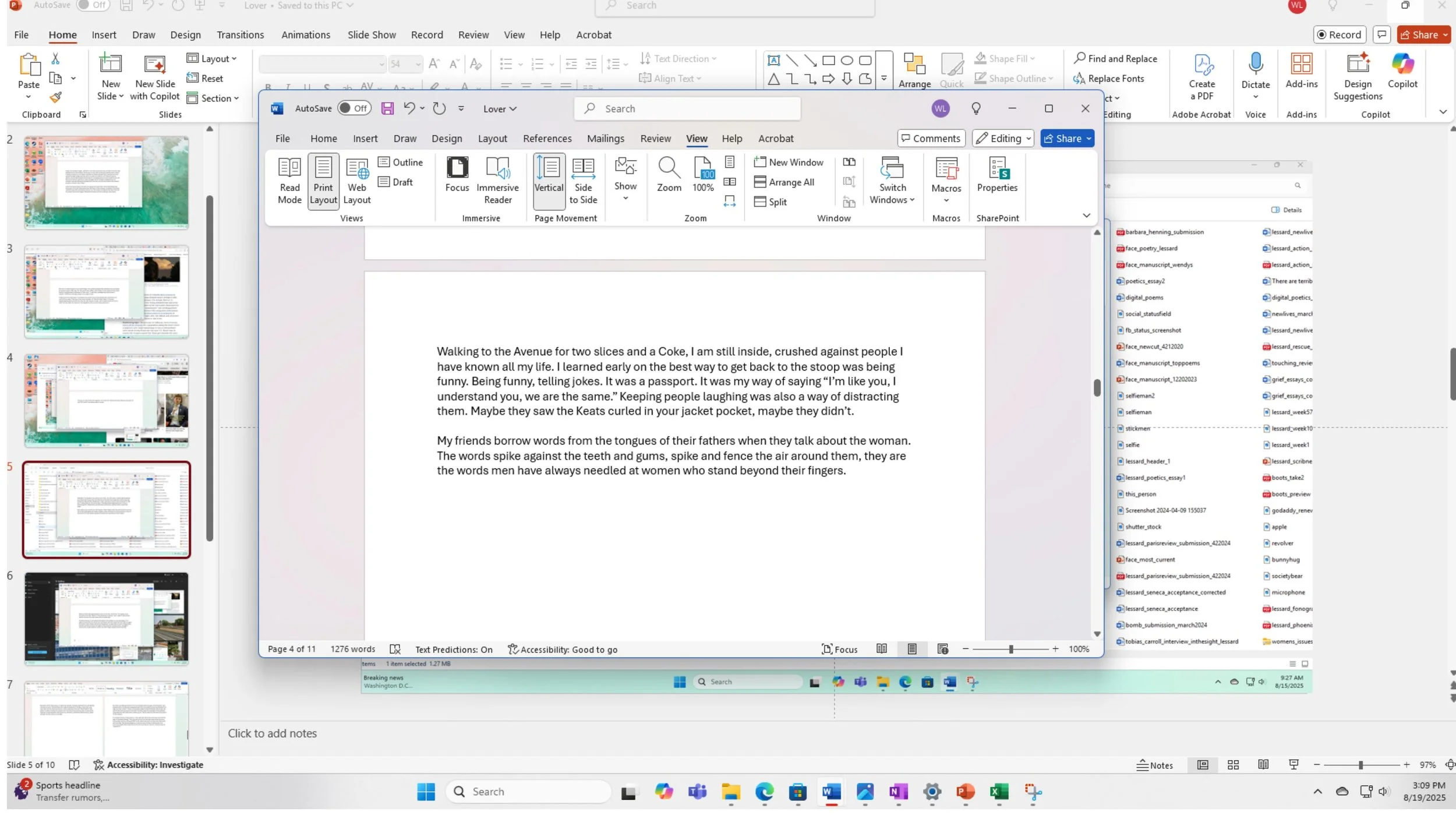Image resolution: width=1456 pixels, height=819 pixels.
Task: Open the Macros dropdown in Word
Action: (x=946, y=180)
